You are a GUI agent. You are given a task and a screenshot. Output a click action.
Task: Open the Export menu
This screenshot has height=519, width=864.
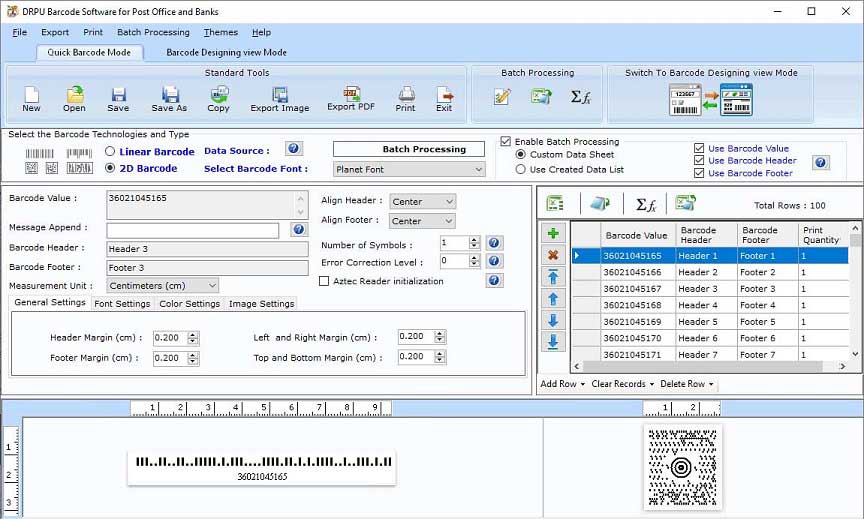point(55,32)
